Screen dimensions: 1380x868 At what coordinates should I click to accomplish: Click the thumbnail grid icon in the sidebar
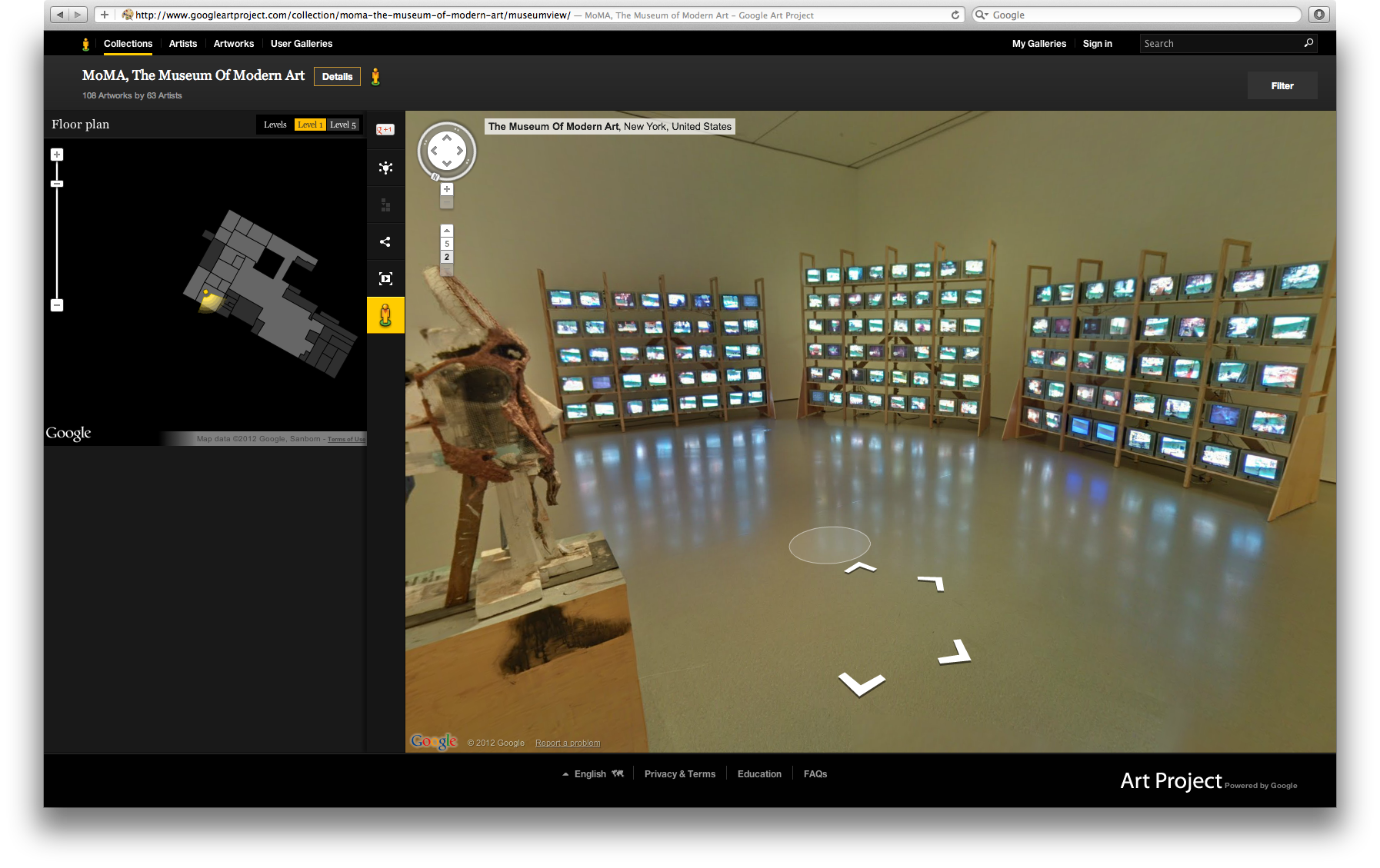tap(385, 204)
